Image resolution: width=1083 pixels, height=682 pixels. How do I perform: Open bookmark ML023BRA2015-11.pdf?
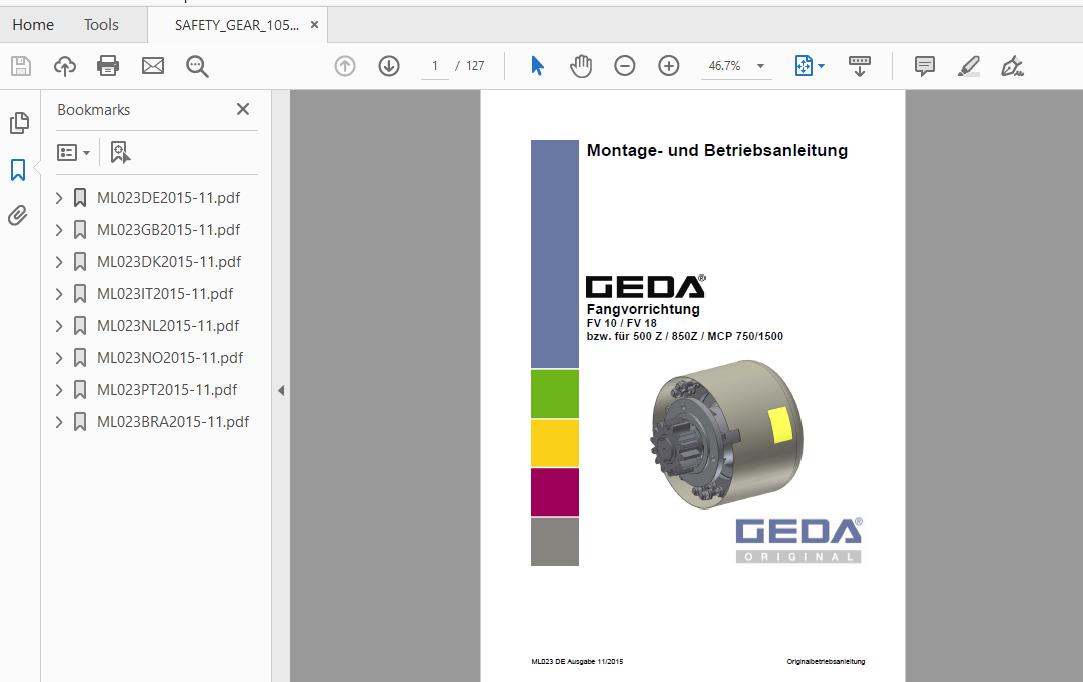[x=173, y=422]
